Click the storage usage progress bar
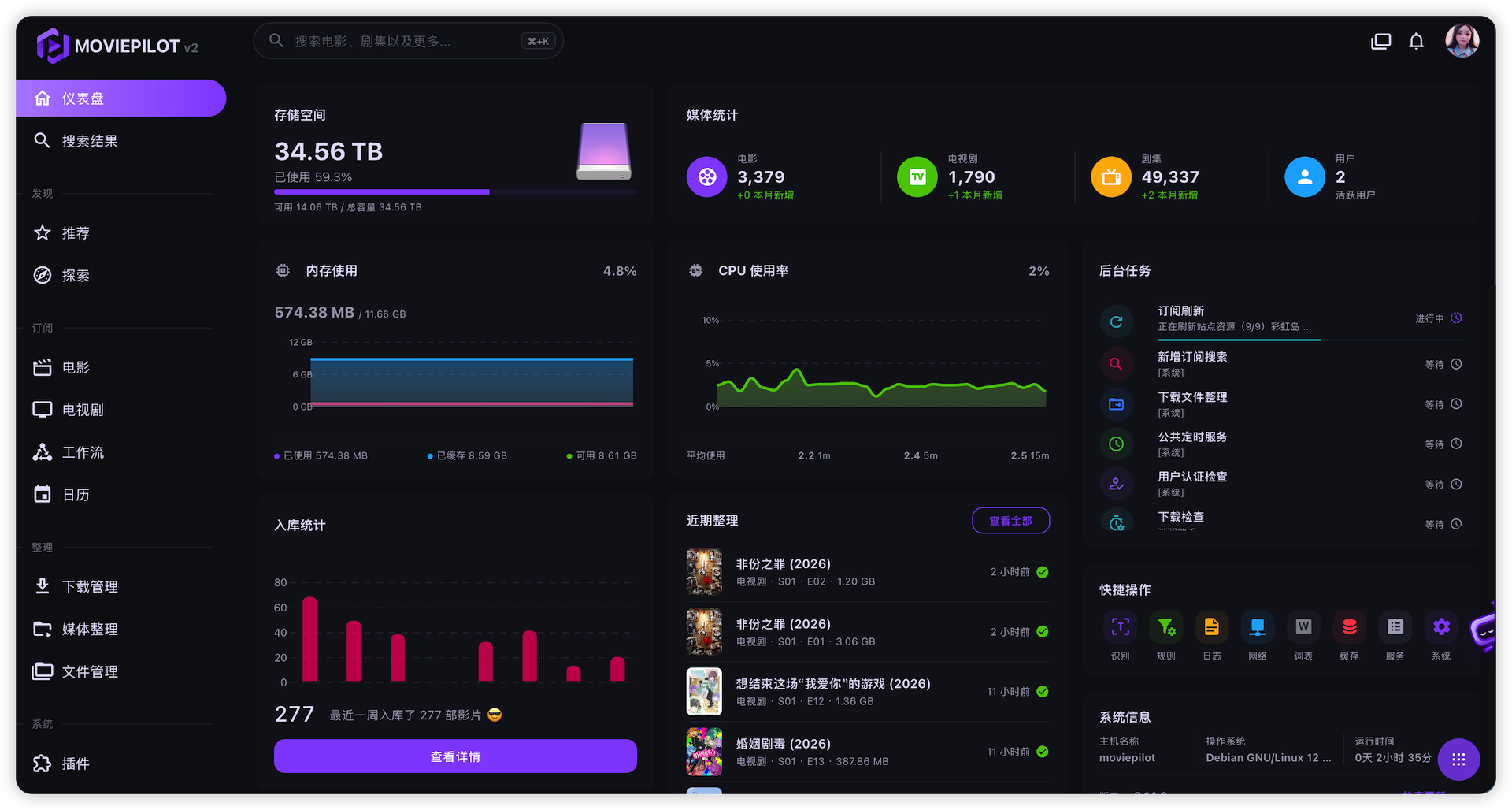The height and width of the screenshot is (810, 1512). (x=455, y=191)
